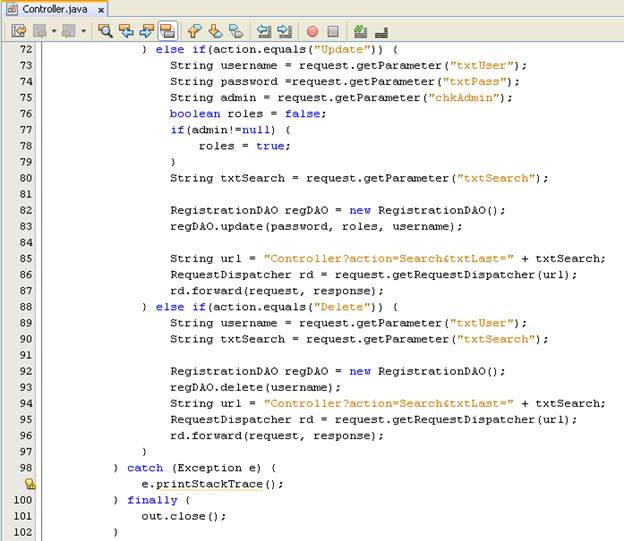The image size is (624, 541).
Task: Click "new" keyword on line 92
Action: coord(360,371)
